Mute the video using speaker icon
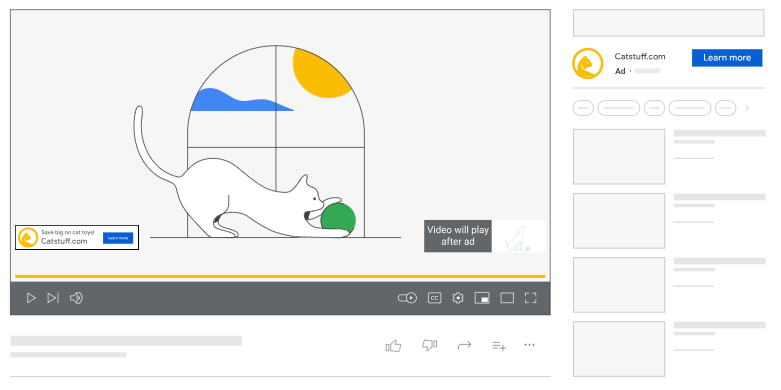The width and height of the screenshot is (781, 390). 76,298
